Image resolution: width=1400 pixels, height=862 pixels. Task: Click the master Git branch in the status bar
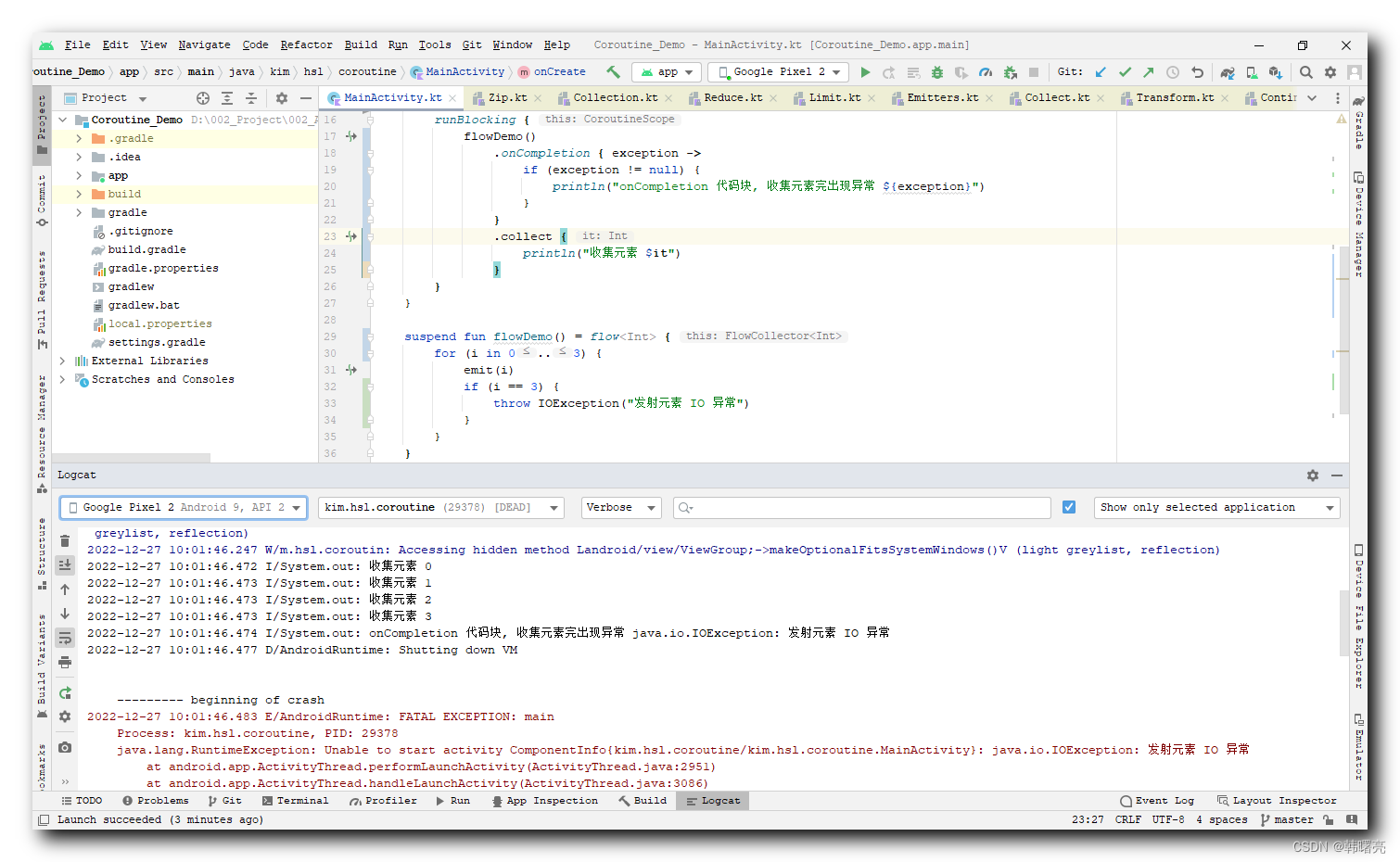[1287, 820]
